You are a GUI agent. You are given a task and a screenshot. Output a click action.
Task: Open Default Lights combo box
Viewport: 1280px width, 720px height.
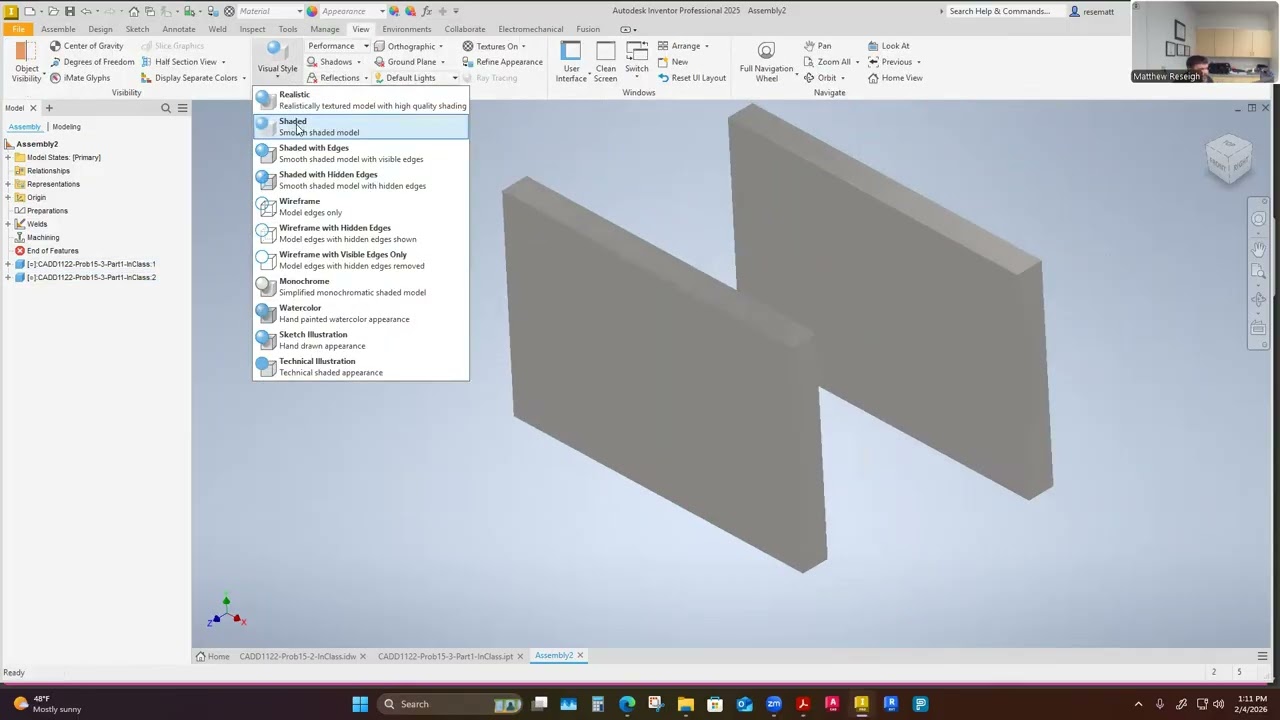tap(416, 78)
